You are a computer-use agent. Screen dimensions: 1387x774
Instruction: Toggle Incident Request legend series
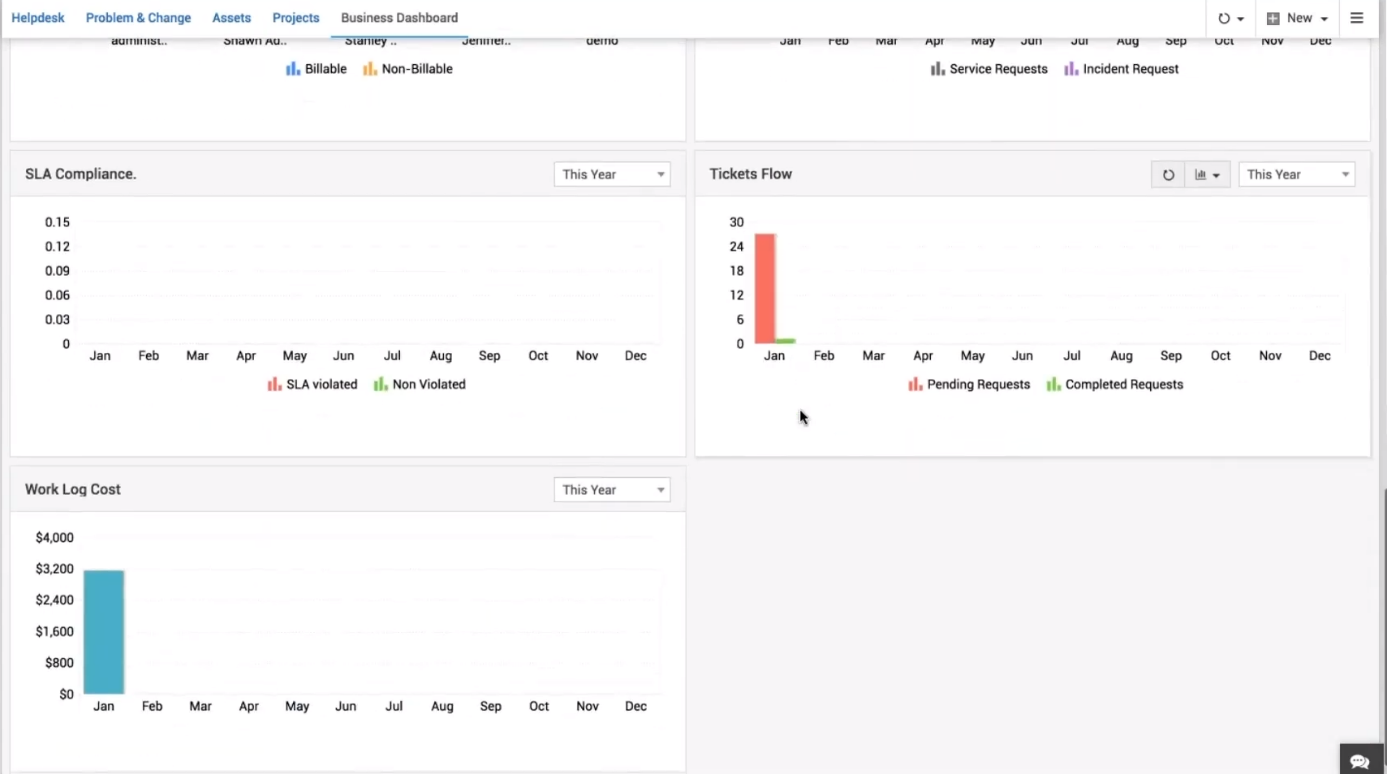coord(1121,69)
